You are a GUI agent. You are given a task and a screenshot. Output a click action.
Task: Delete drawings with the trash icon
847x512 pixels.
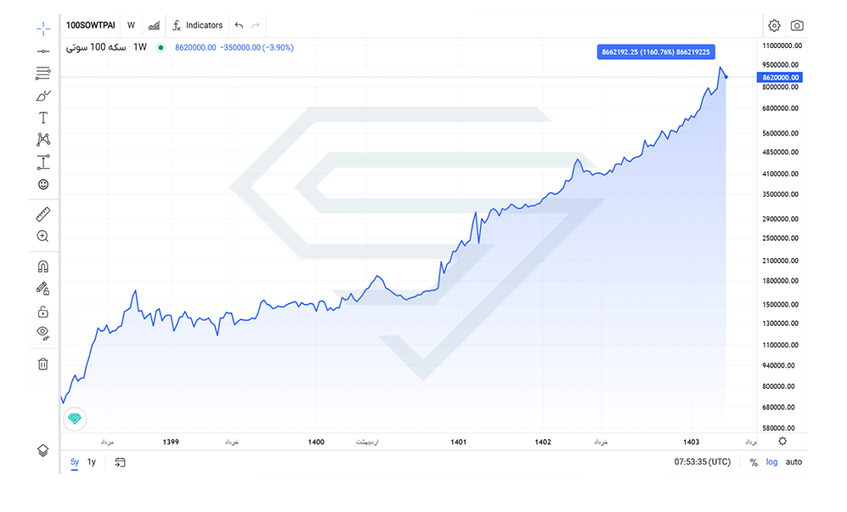(x=43, y=364)
